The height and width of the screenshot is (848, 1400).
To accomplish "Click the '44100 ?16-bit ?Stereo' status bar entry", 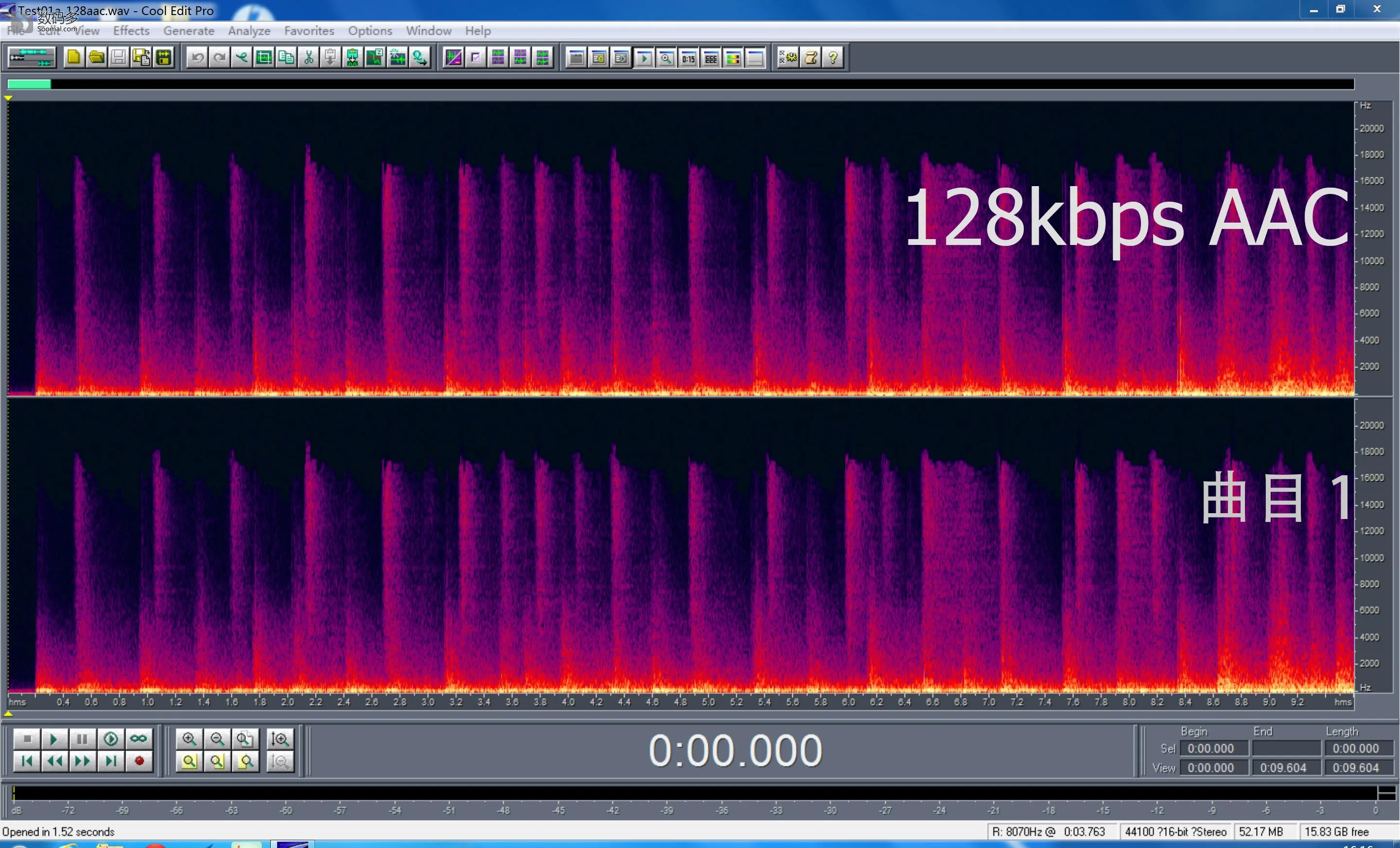I will click(x=1175, y=831).
